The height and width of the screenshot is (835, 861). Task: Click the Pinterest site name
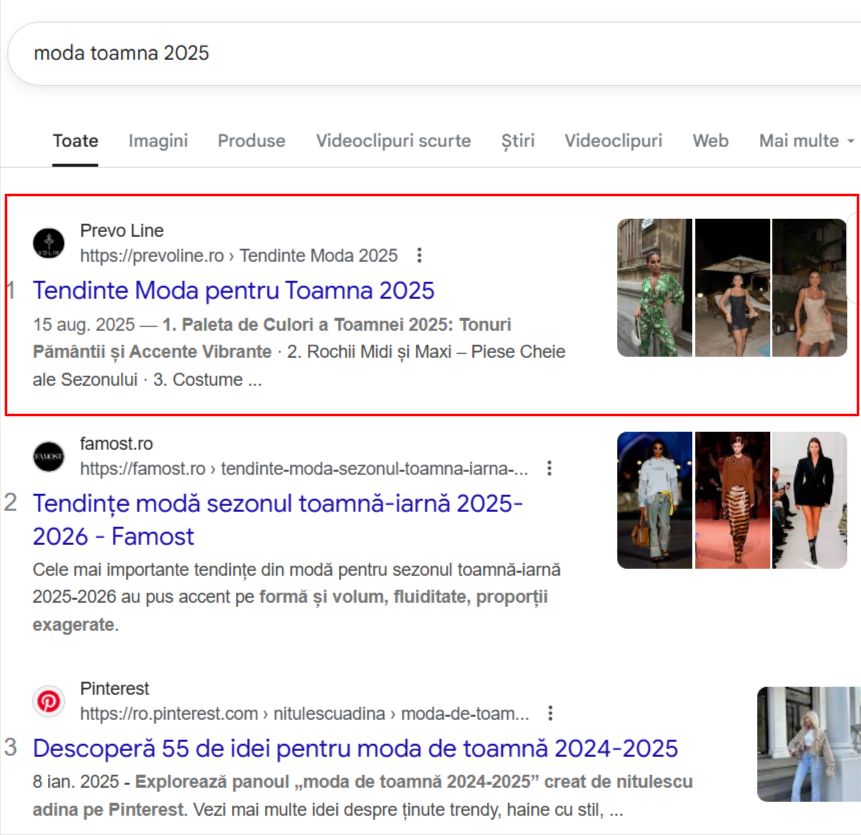[x=115, y=688]
